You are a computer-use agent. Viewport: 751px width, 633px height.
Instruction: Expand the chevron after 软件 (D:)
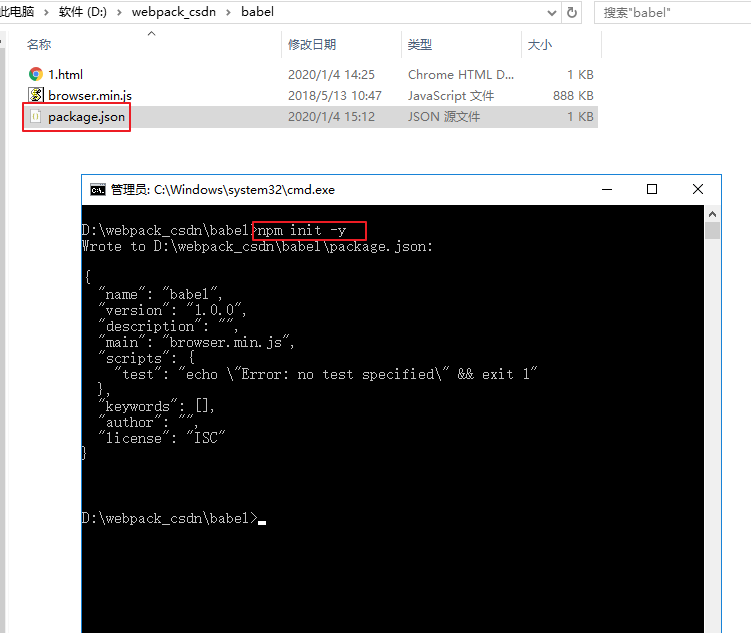(x=119, y=12)
